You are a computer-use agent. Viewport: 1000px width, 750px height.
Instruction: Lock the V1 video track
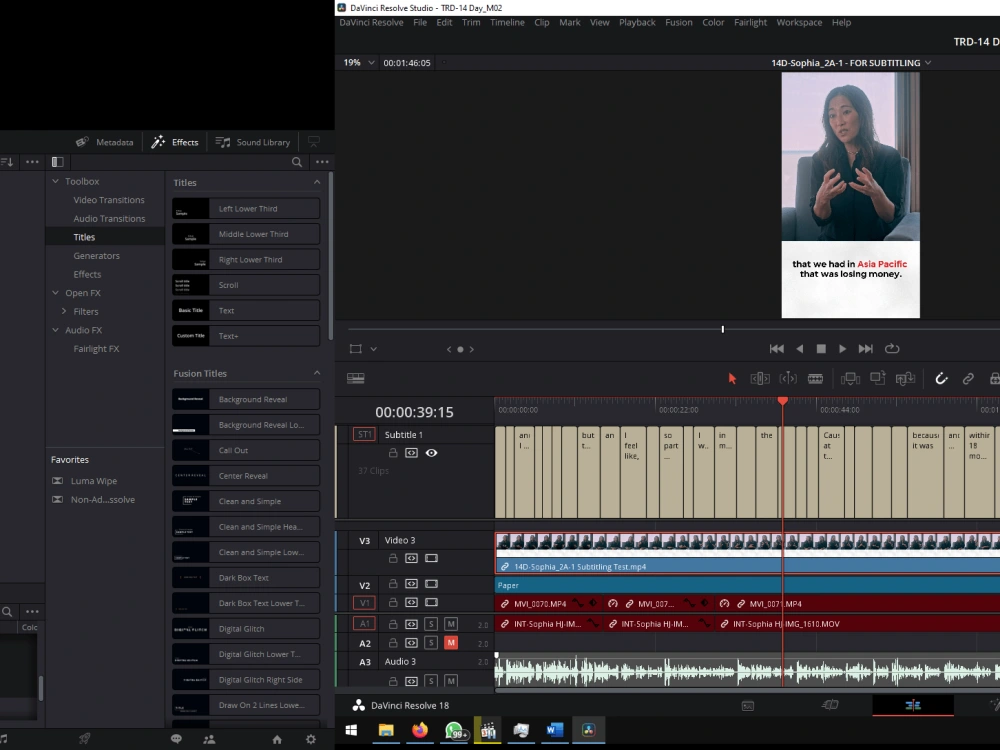393,602
